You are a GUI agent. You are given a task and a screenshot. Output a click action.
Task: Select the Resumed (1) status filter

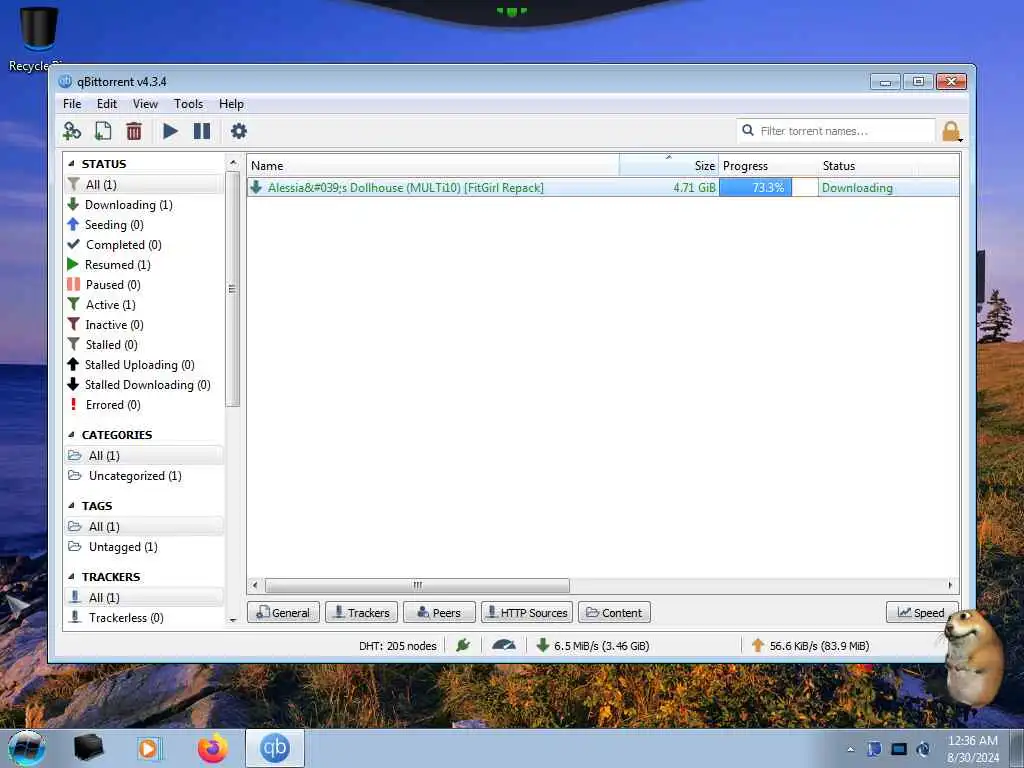(118, 264)
